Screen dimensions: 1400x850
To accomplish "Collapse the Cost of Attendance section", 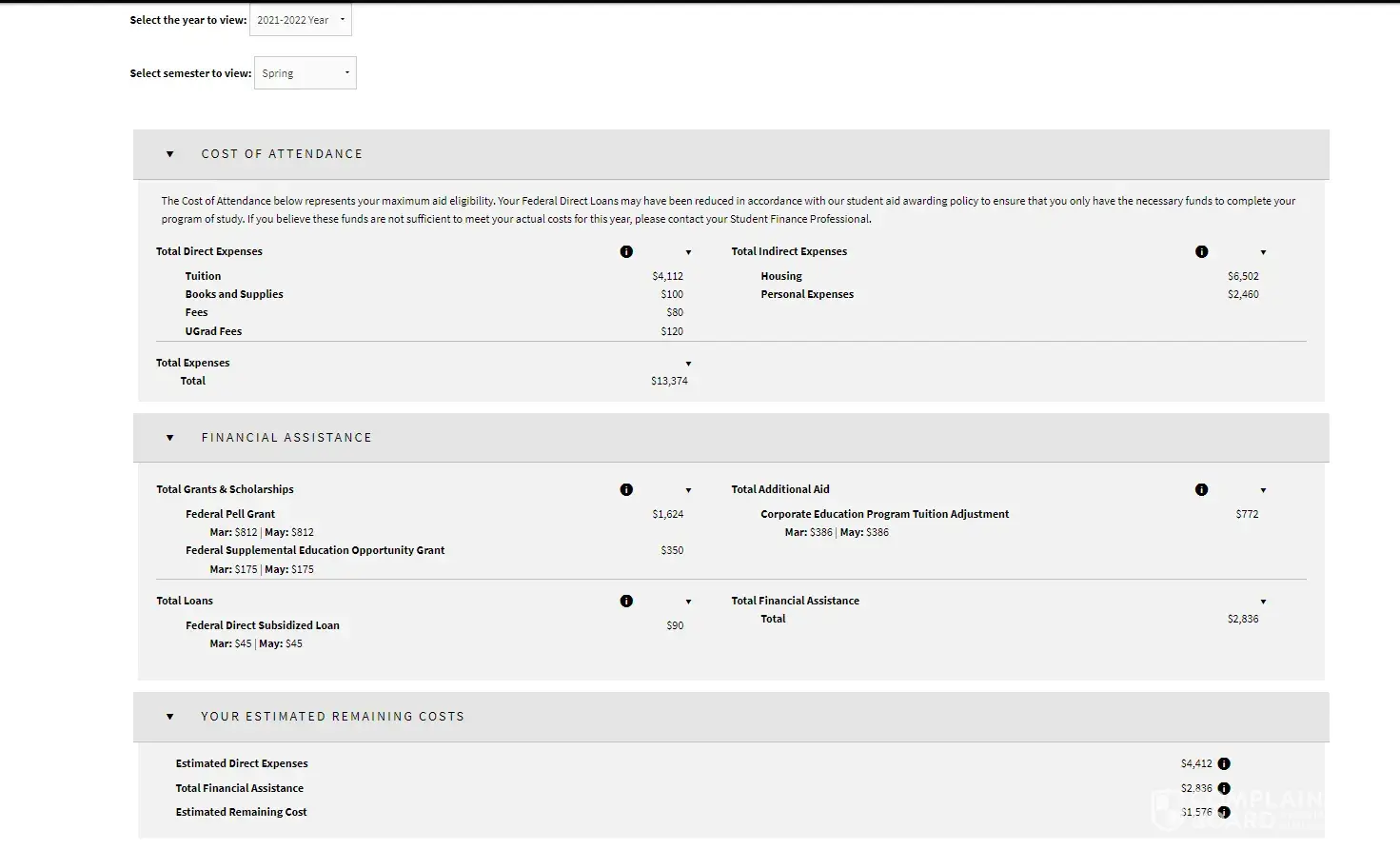I will pos(170,154).
